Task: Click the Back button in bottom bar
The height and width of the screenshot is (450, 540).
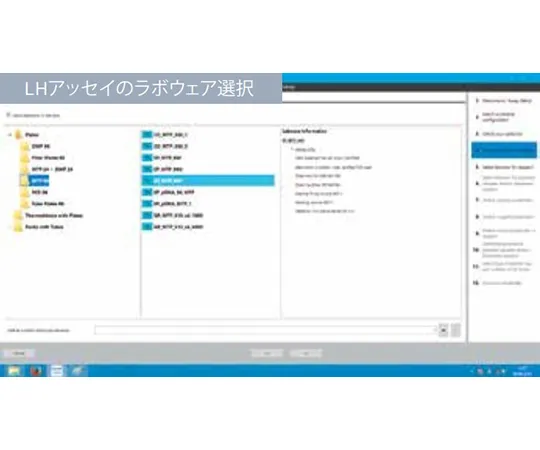Action: [267, 354]
